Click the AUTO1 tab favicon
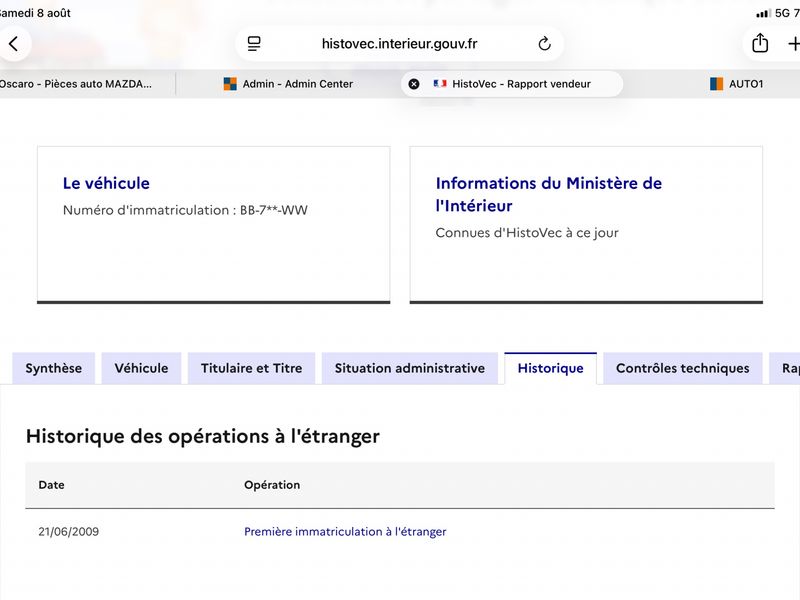Image resolution: width=800 pixels, height=600 pixels. click(x=716, y=84)
